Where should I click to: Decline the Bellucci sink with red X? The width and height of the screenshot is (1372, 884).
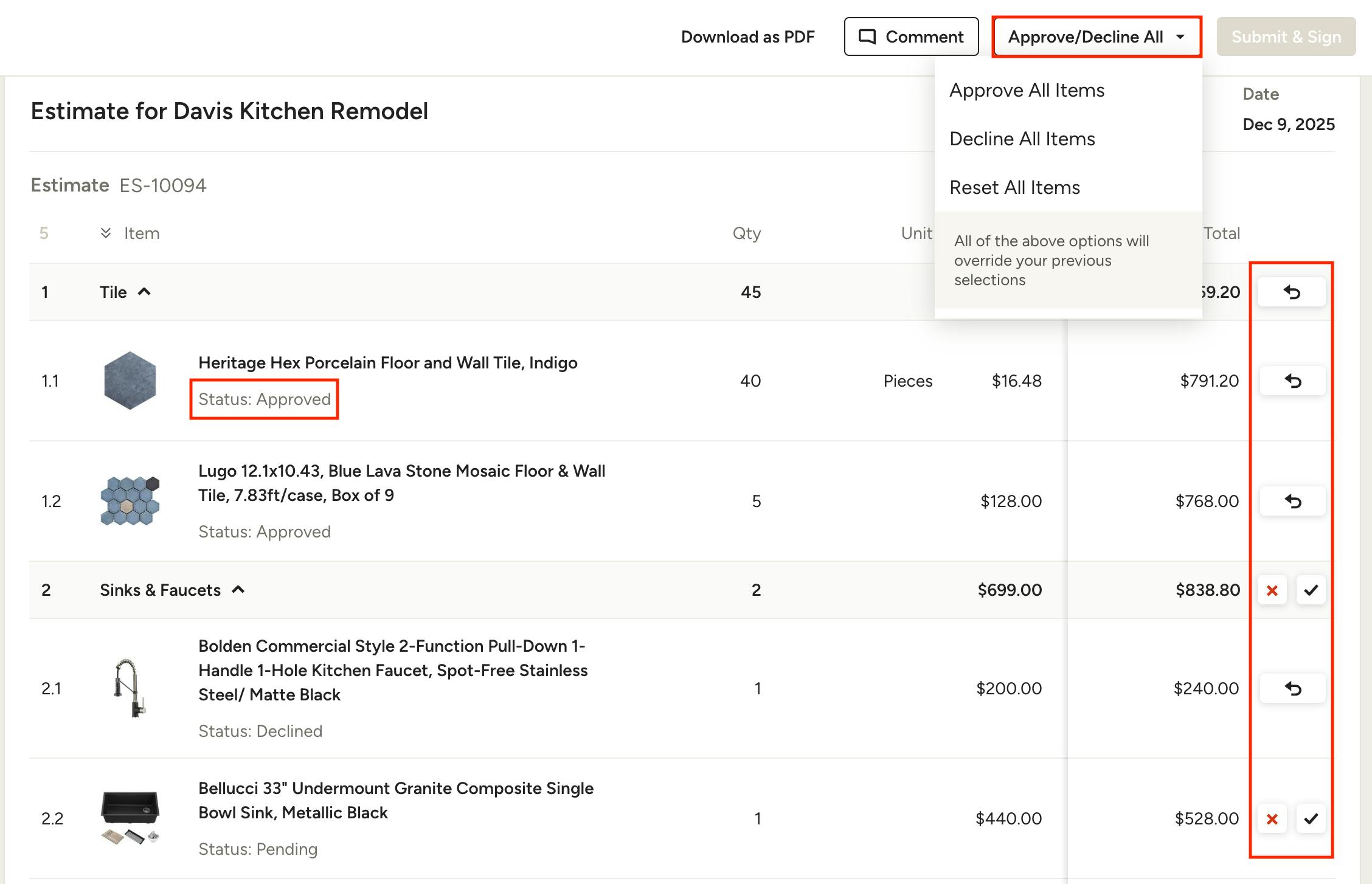(1272, 819)
